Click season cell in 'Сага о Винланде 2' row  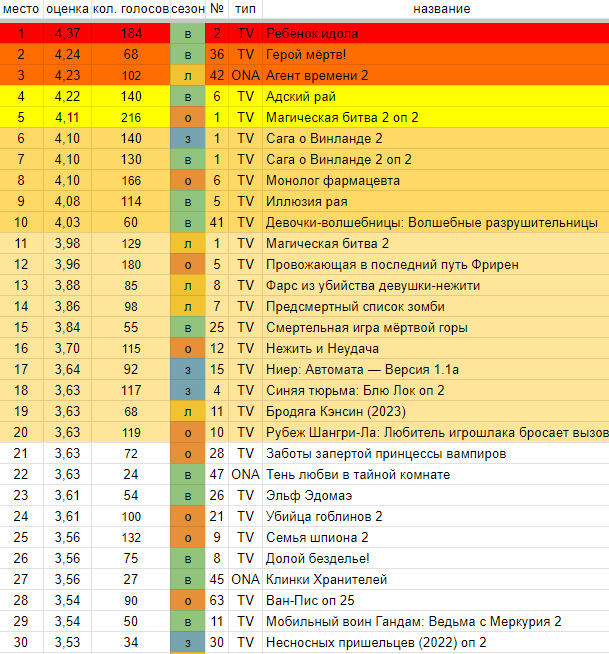click(188, 138)
